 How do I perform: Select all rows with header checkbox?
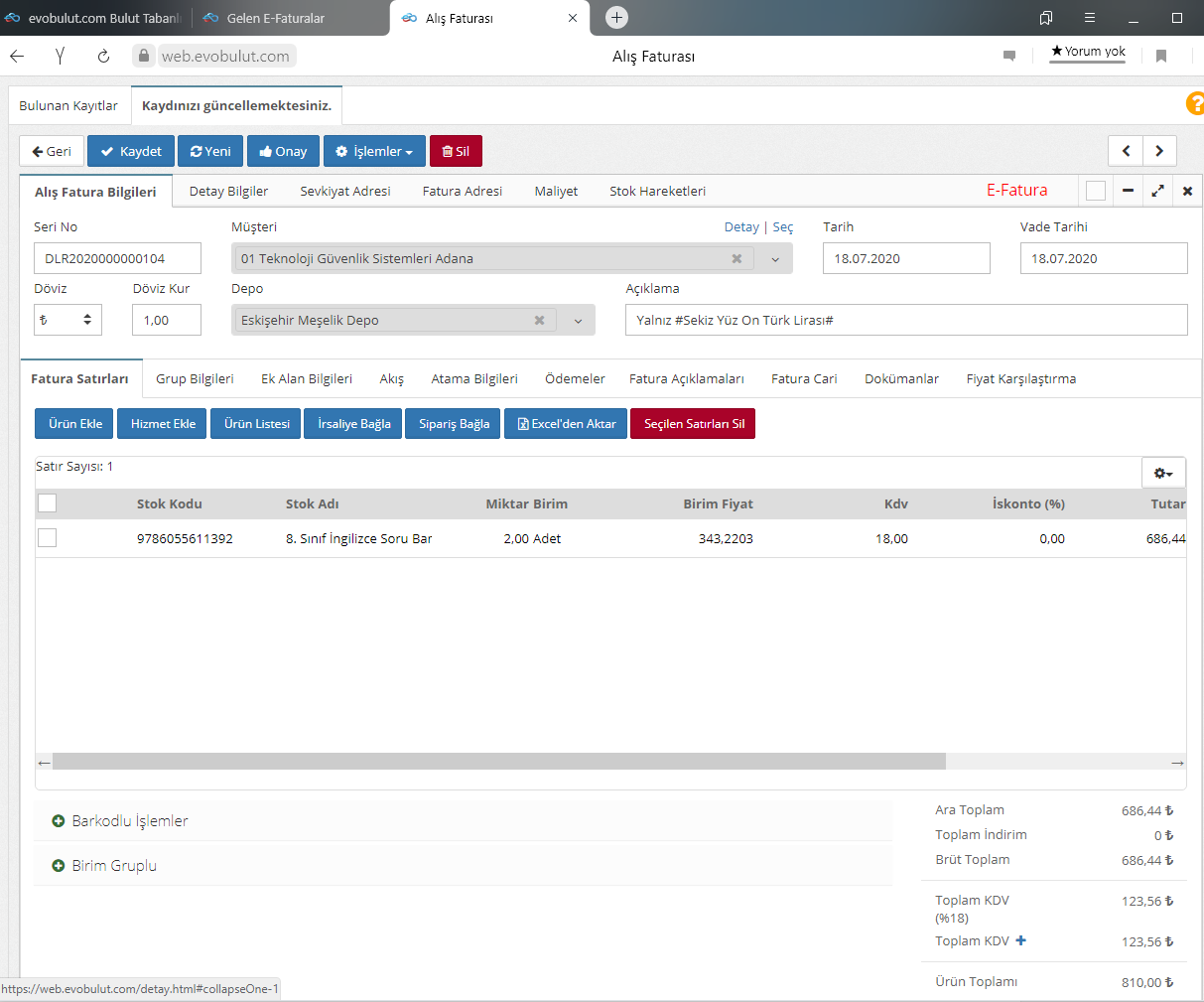47,503
